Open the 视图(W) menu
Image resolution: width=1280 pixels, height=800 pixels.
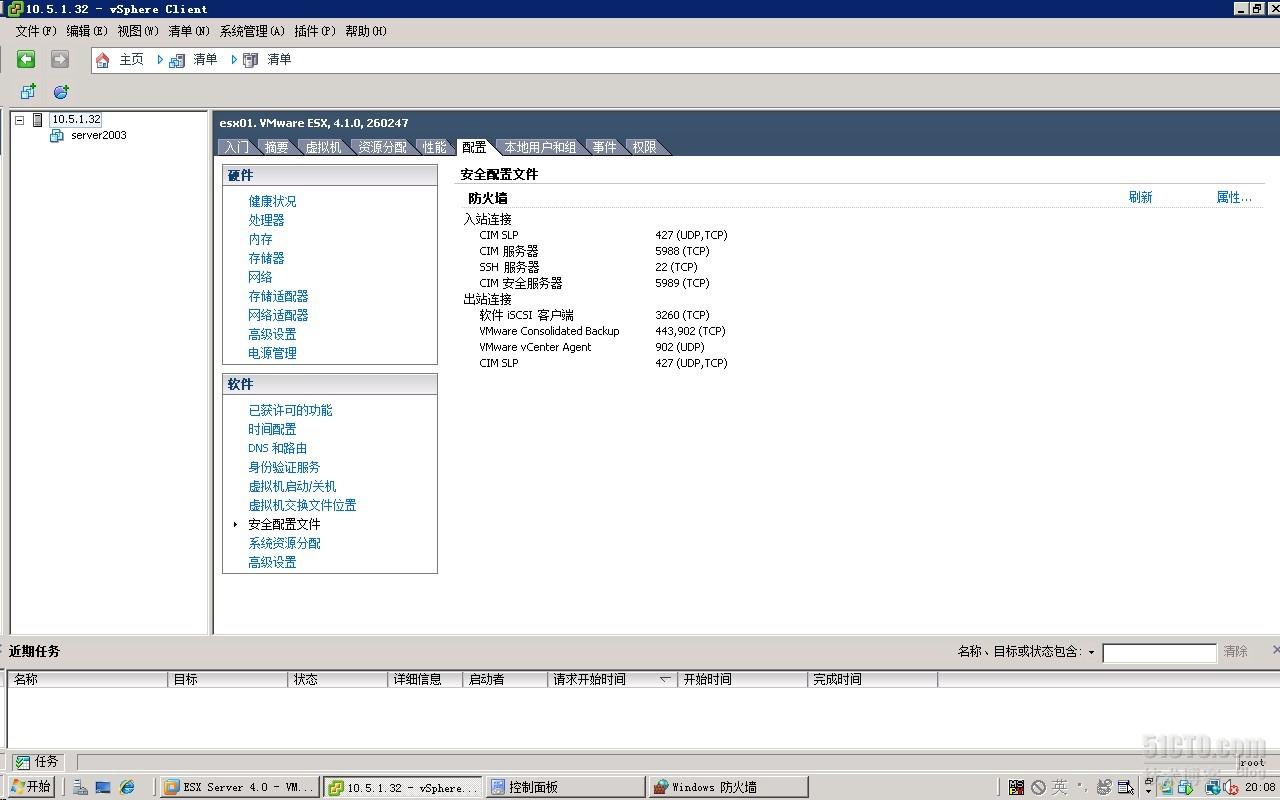click(x=138, y=31)
